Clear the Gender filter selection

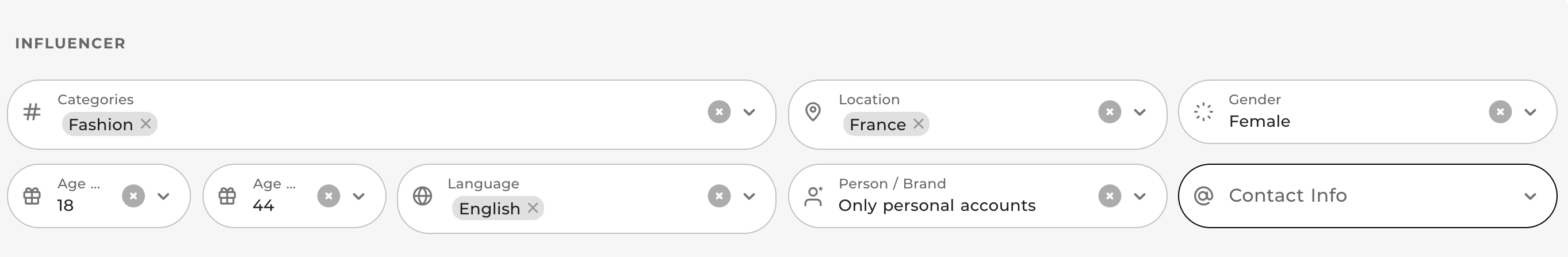tap(1500, 112)
